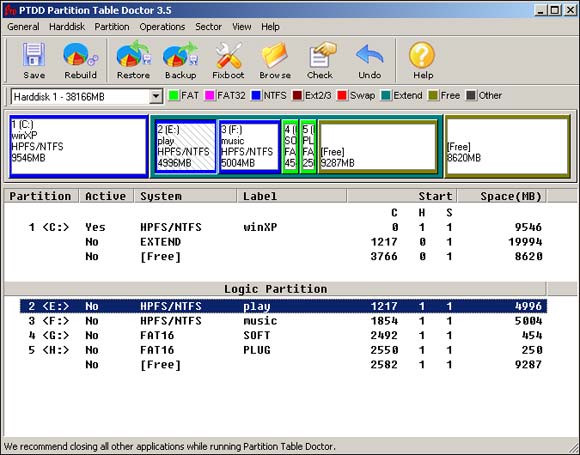Image resolution: width=580 pixels, height=455 pixels.
Task: Expand the Harddisk 1 dropdown arrow
Action: (156, 97)
